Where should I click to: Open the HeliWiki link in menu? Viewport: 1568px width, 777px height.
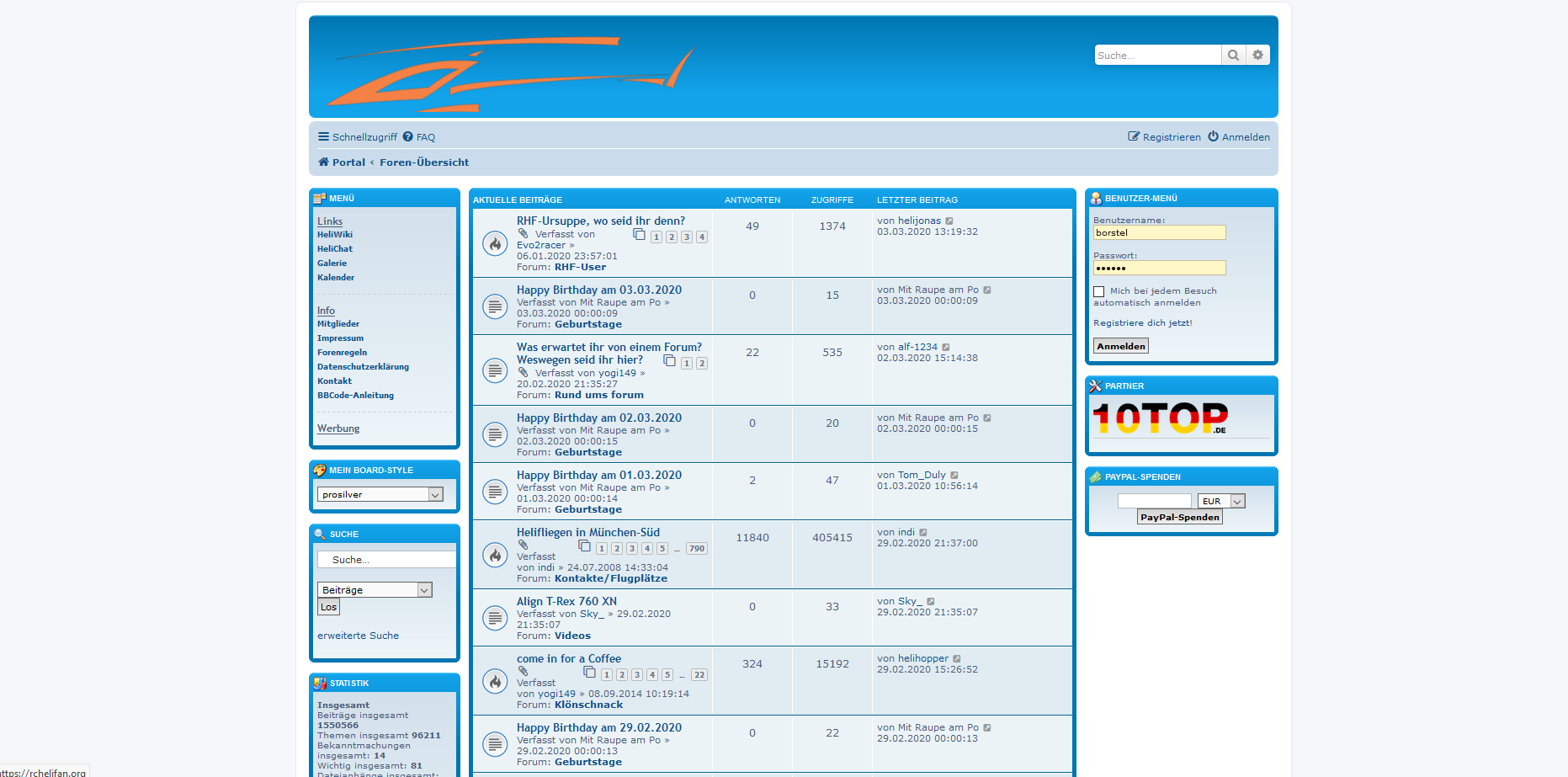pos(335,235)
